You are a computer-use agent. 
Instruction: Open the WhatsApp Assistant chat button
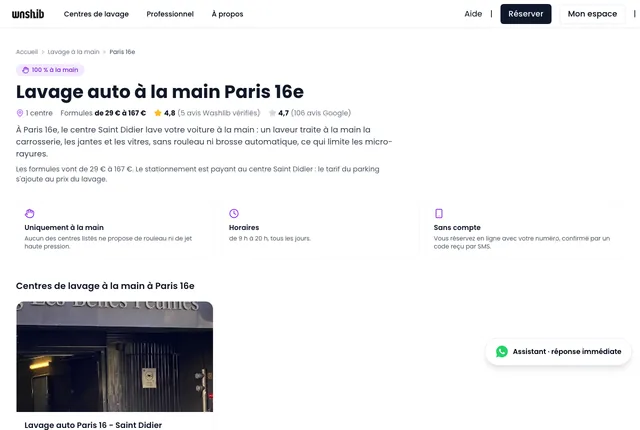(x=558, y=351)
